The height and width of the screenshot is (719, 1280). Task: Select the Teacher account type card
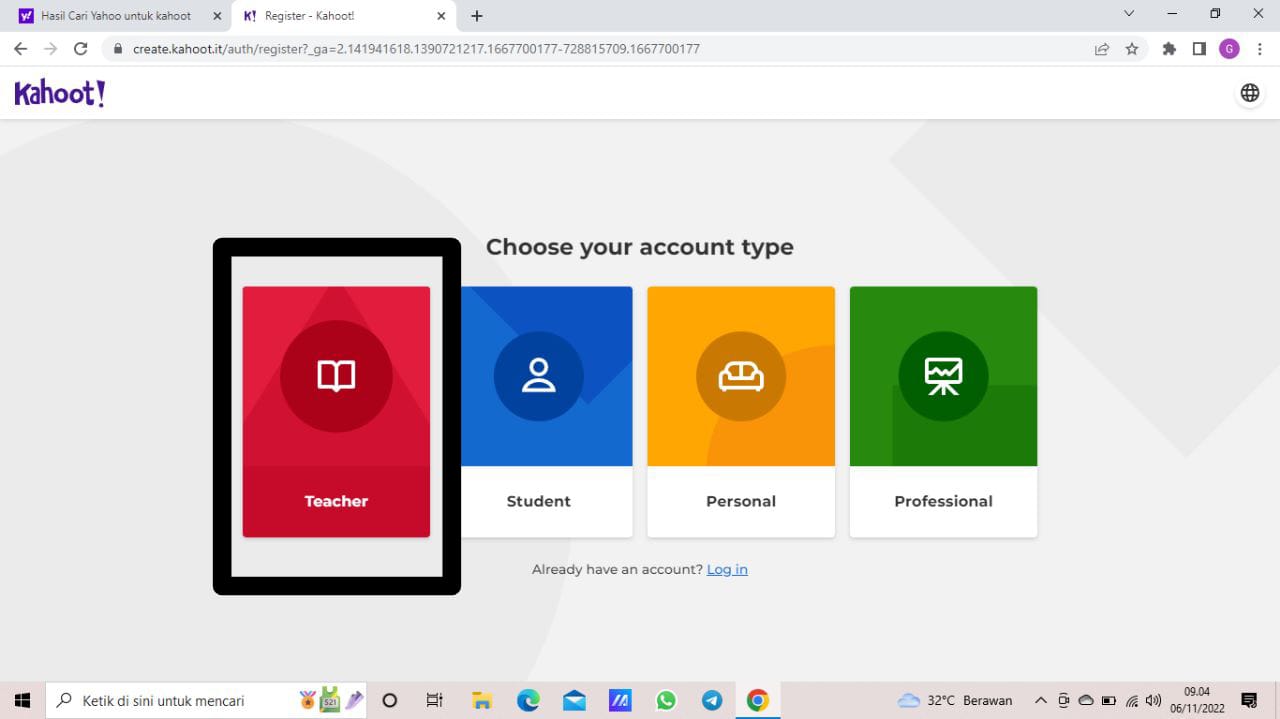click(x=336, y=412)
